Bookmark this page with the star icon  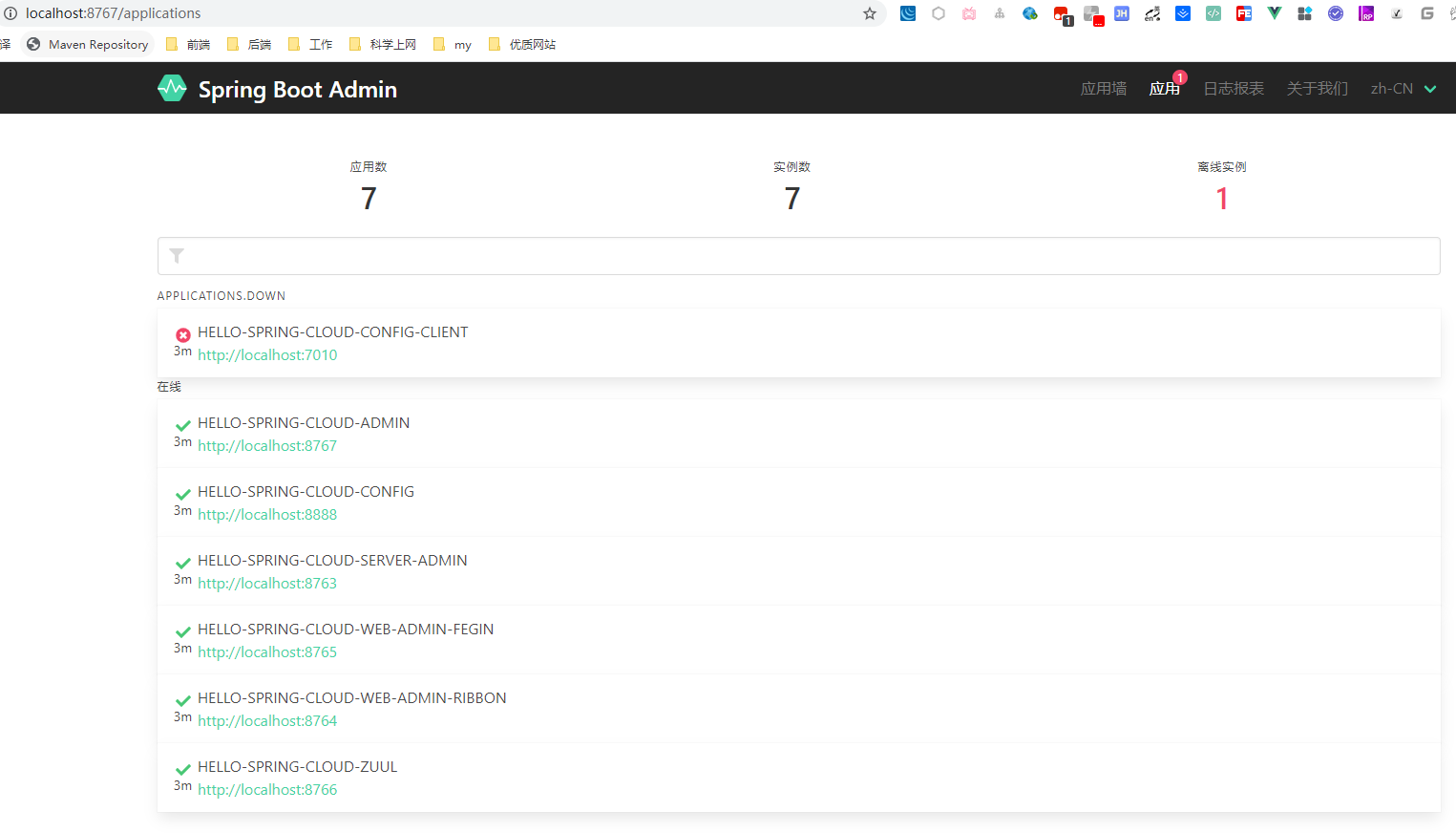click(x=870, y=13)
